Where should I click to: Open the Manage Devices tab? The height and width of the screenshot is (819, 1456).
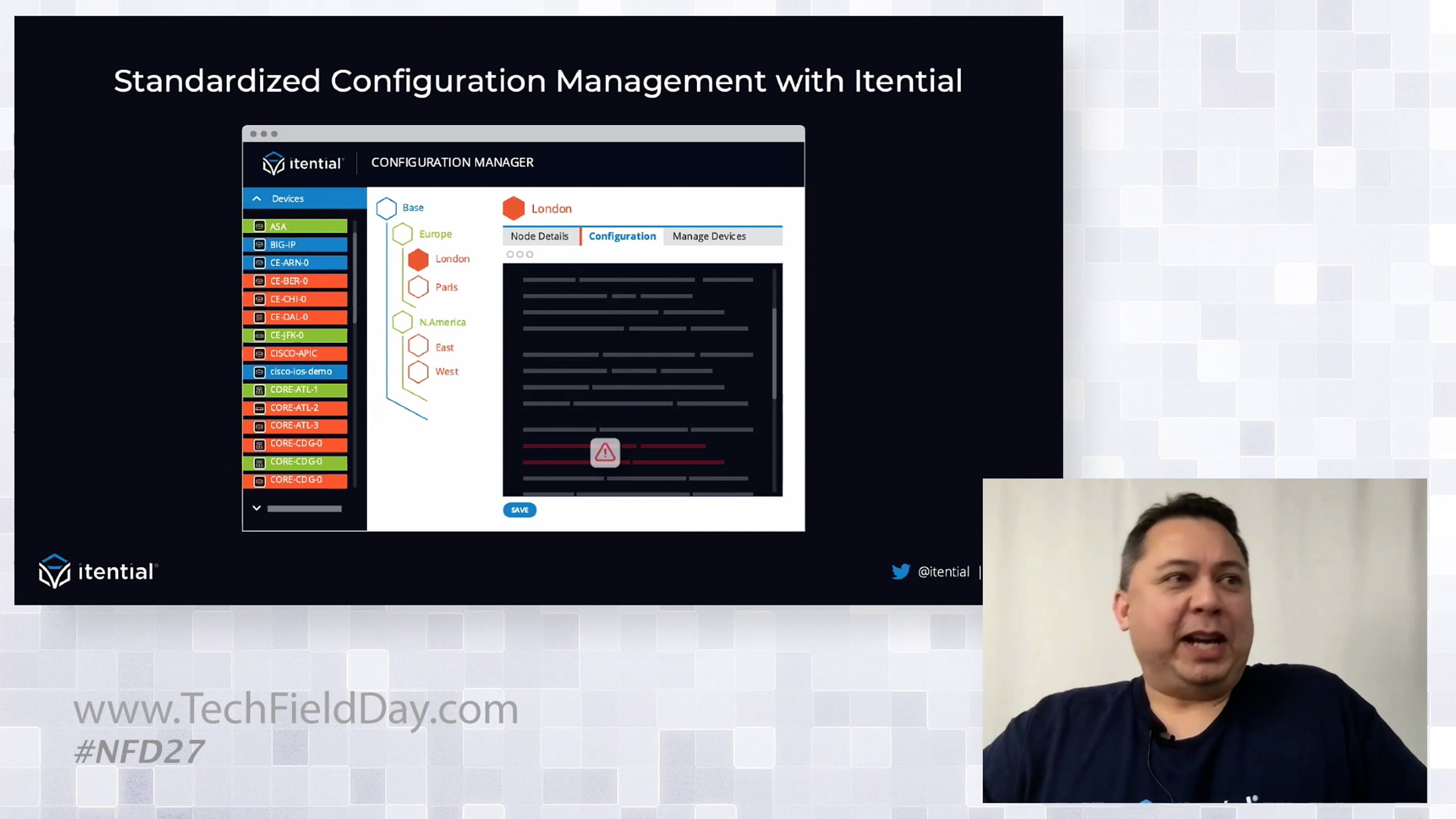[x=709, y=237]
